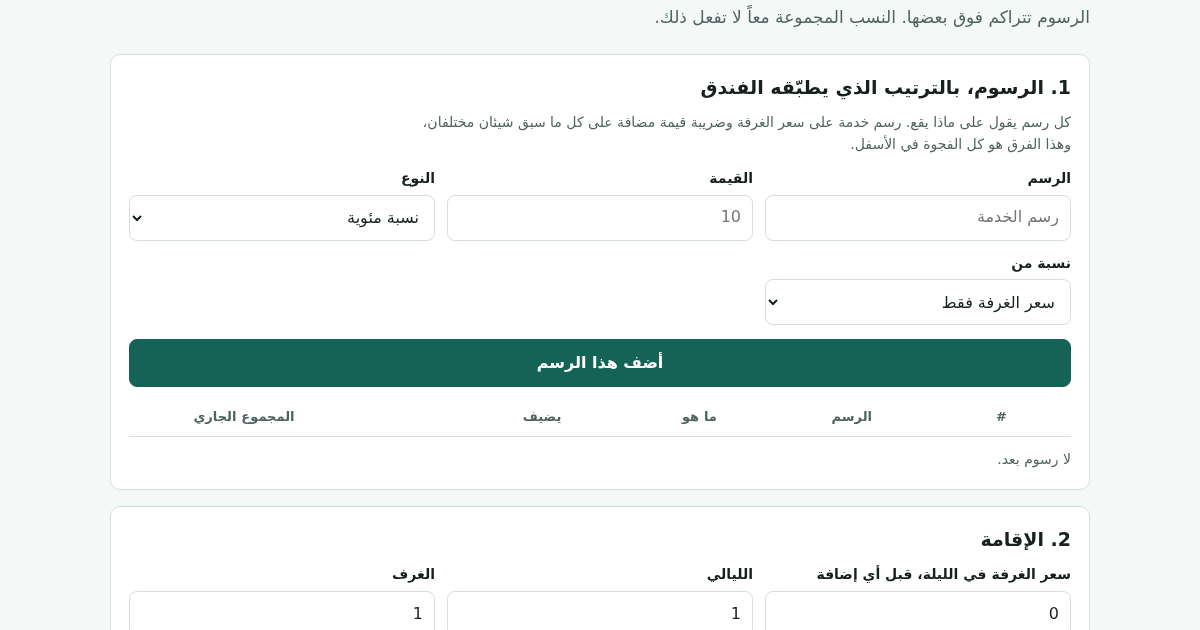
Task: Open the 'نسبة من' dropdown 'سعر الغرفة فقط'
Action: 918,302
